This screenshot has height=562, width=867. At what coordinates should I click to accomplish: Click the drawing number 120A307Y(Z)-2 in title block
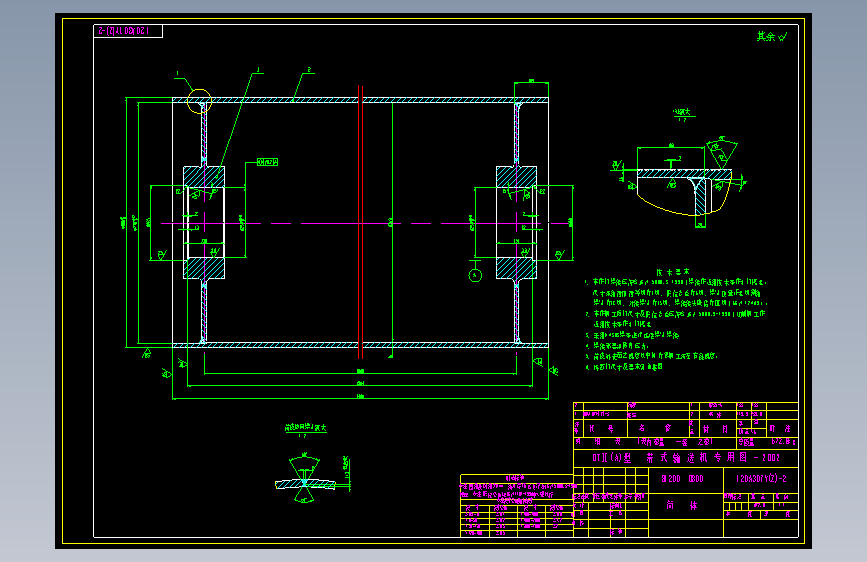tap(761, 478)
